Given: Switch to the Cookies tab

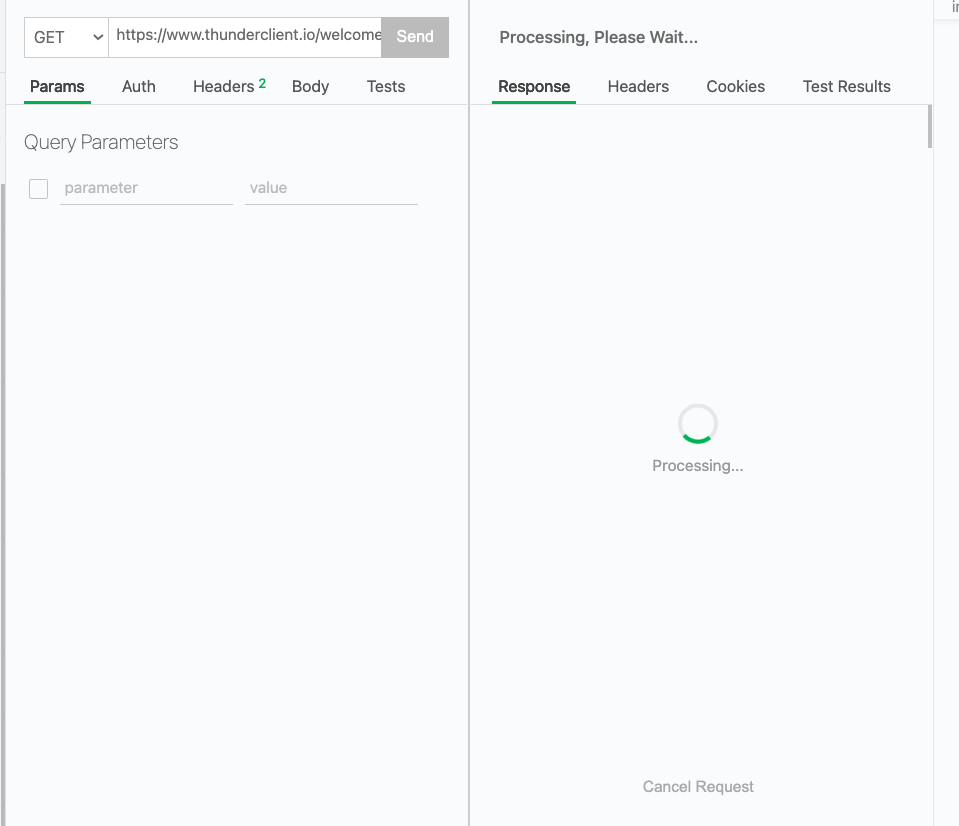Looking at the screenshot, I should click(735, 86).
